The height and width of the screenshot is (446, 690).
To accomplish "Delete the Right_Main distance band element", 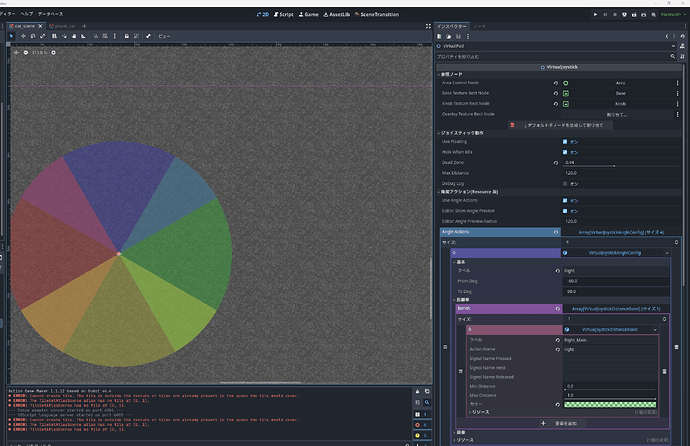I will tap(666, 371).
